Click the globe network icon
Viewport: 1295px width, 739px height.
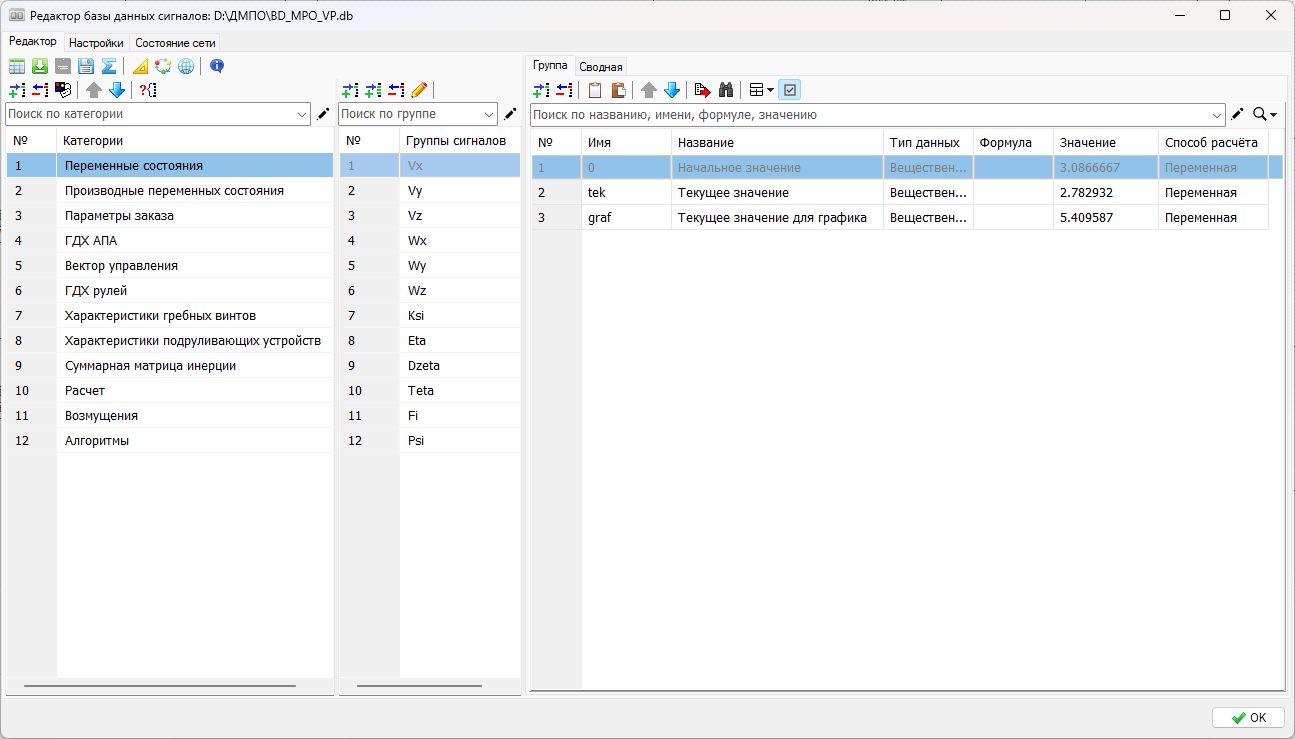click(x=186, y=67)
